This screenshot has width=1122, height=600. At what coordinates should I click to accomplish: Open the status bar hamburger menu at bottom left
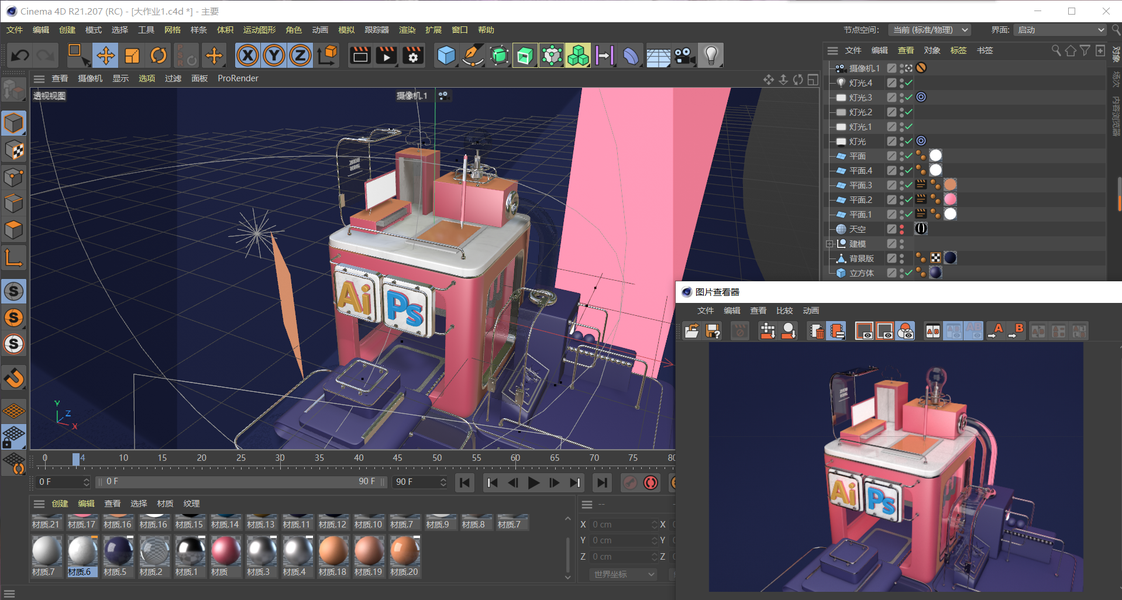(10, 593)
